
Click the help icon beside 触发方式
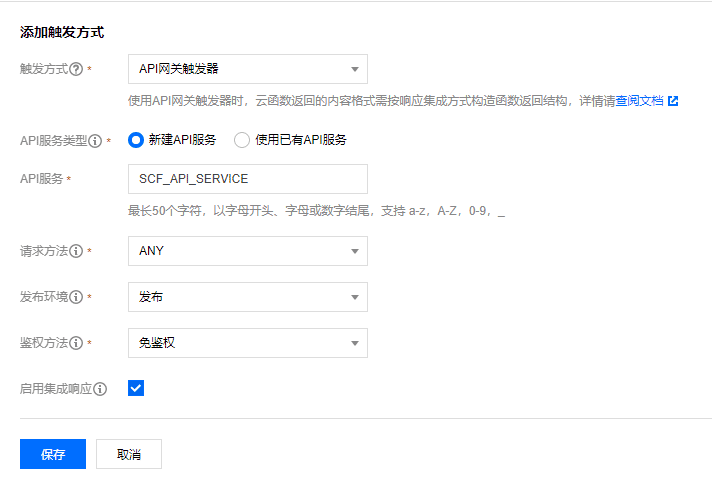click(76, 69)
